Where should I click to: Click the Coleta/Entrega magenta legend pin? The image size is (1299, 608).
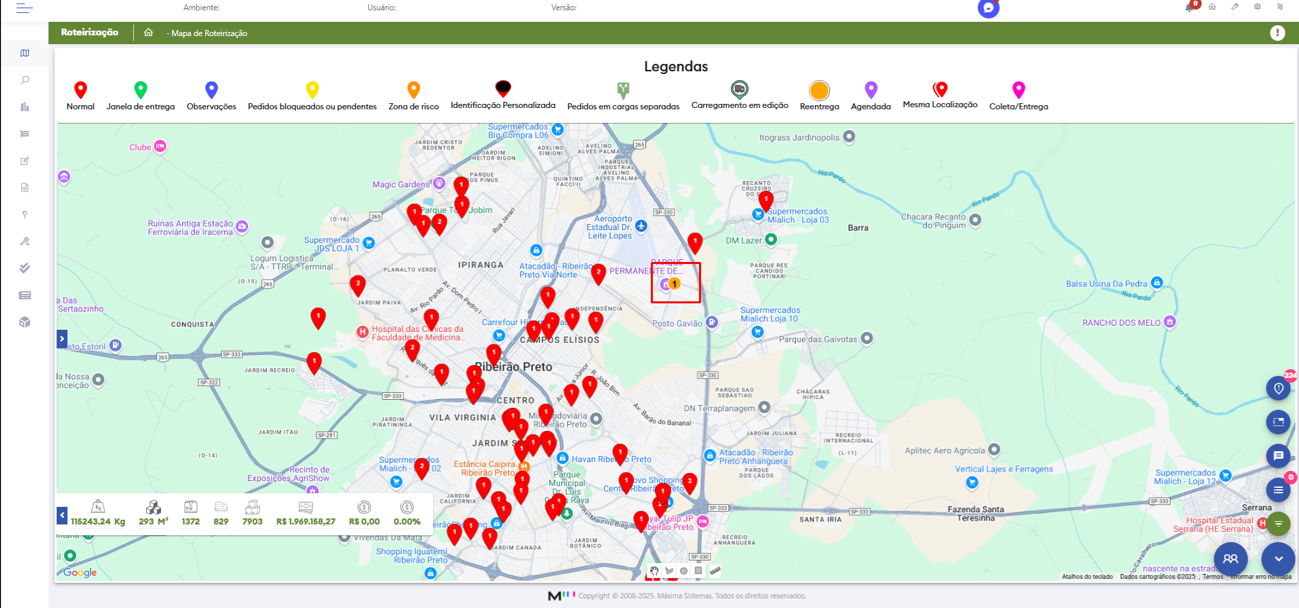[1018, 90]
